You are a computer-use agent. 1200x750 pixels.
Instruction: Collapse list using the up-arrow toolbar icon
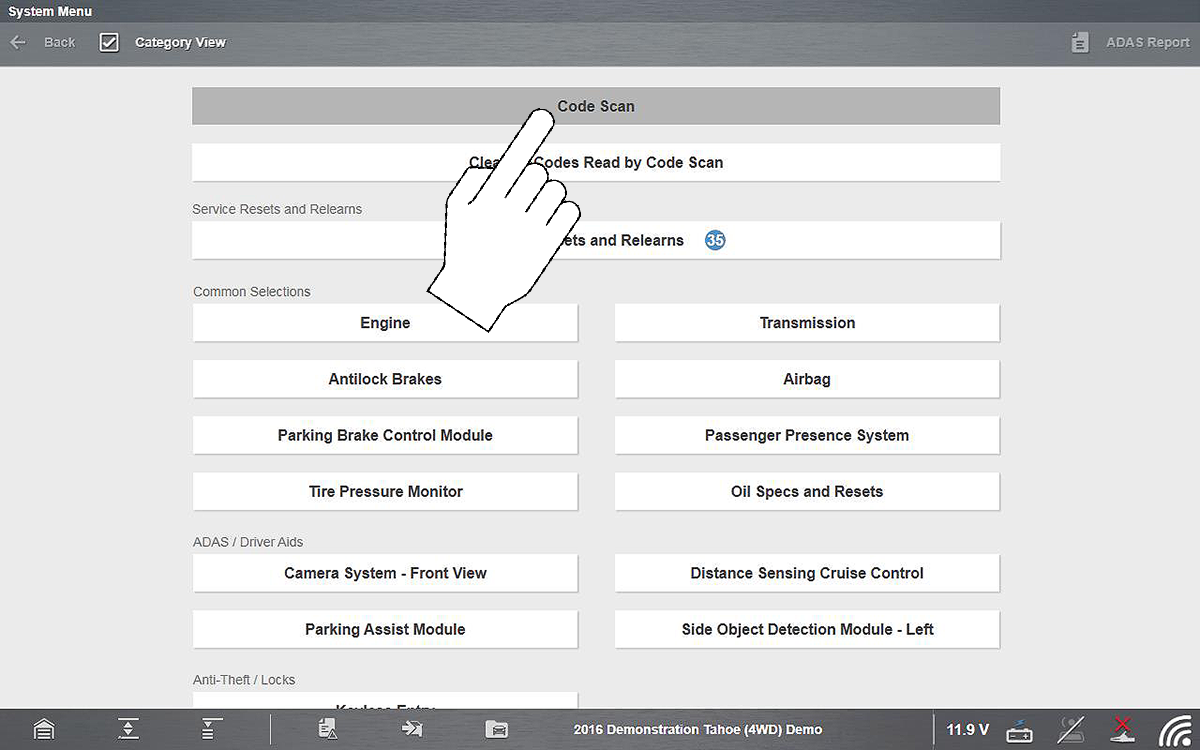pyautogui.click(x=128, y=729)
